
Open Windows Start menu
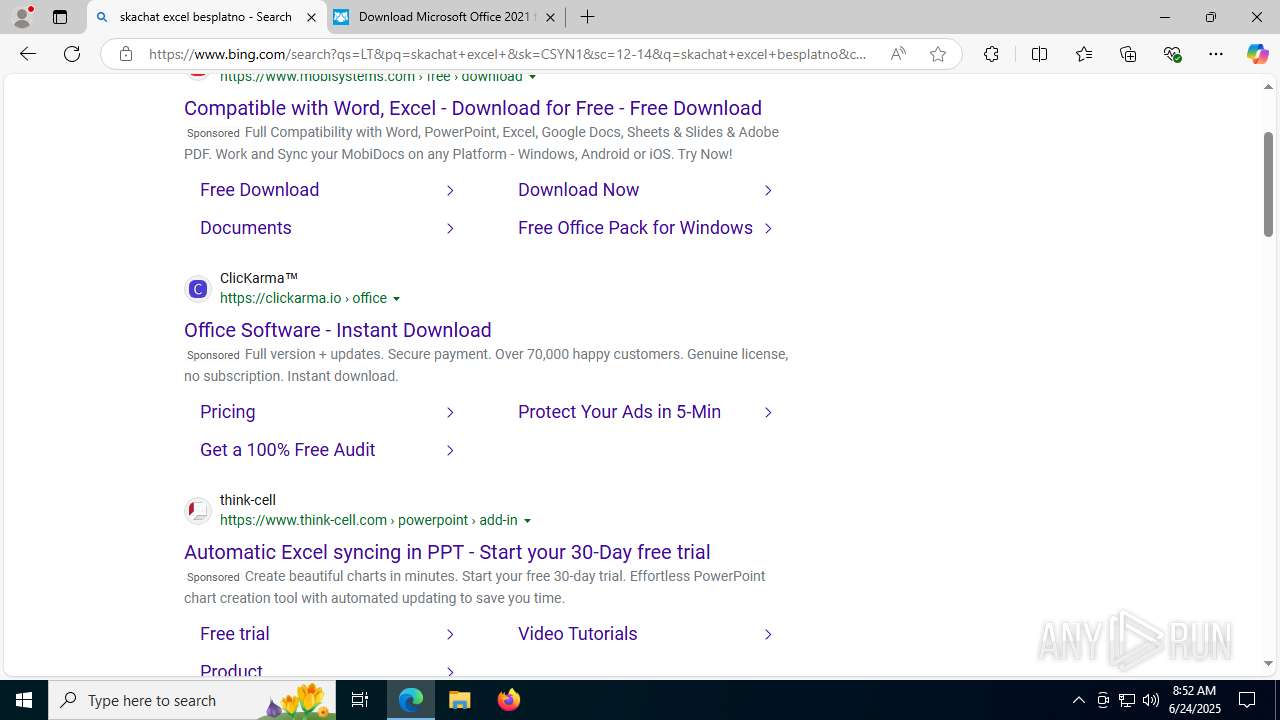click(24, 700)
